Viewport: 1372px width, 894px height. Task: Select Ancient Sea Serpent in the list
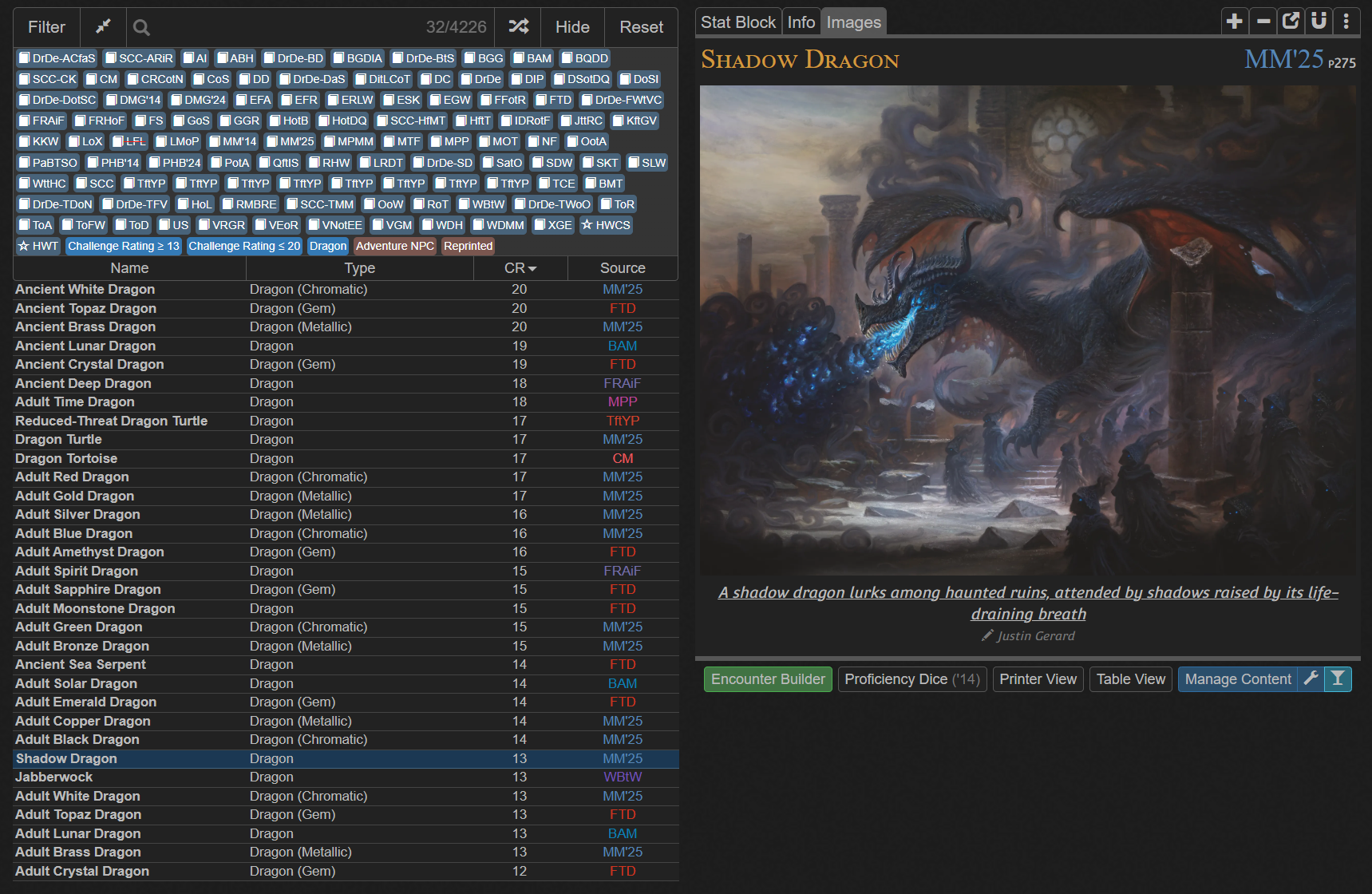[346, 665]
